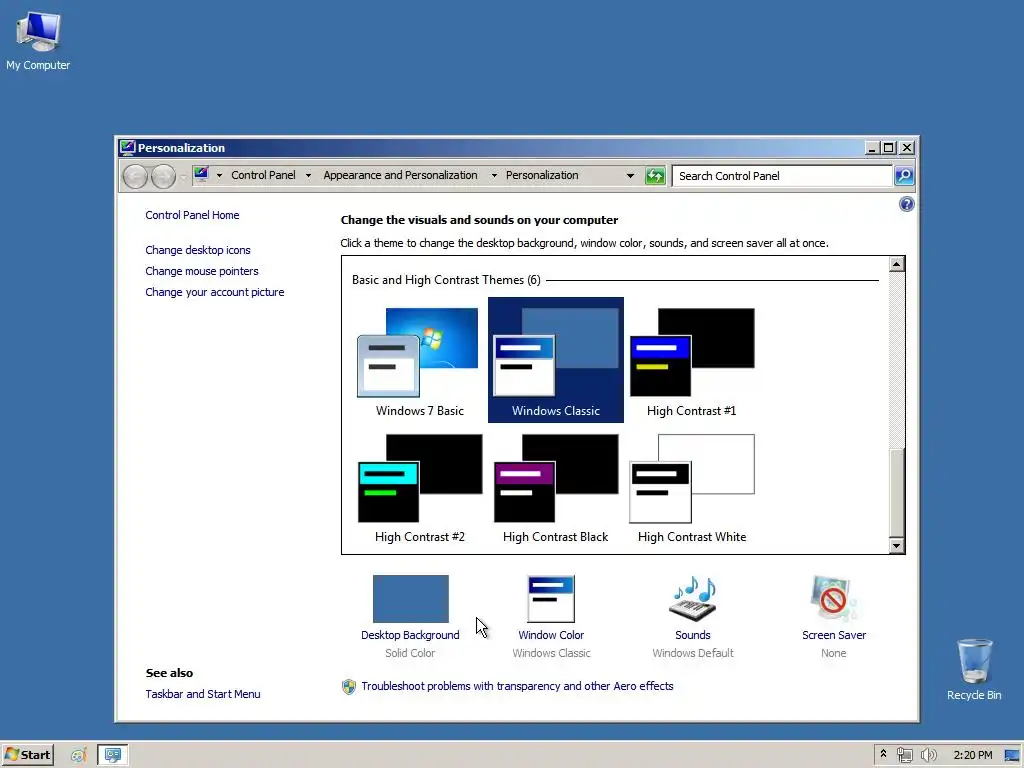The image size is (1024, 768).
Task: Open the Screen Saver icon
Action: [834, 599]
